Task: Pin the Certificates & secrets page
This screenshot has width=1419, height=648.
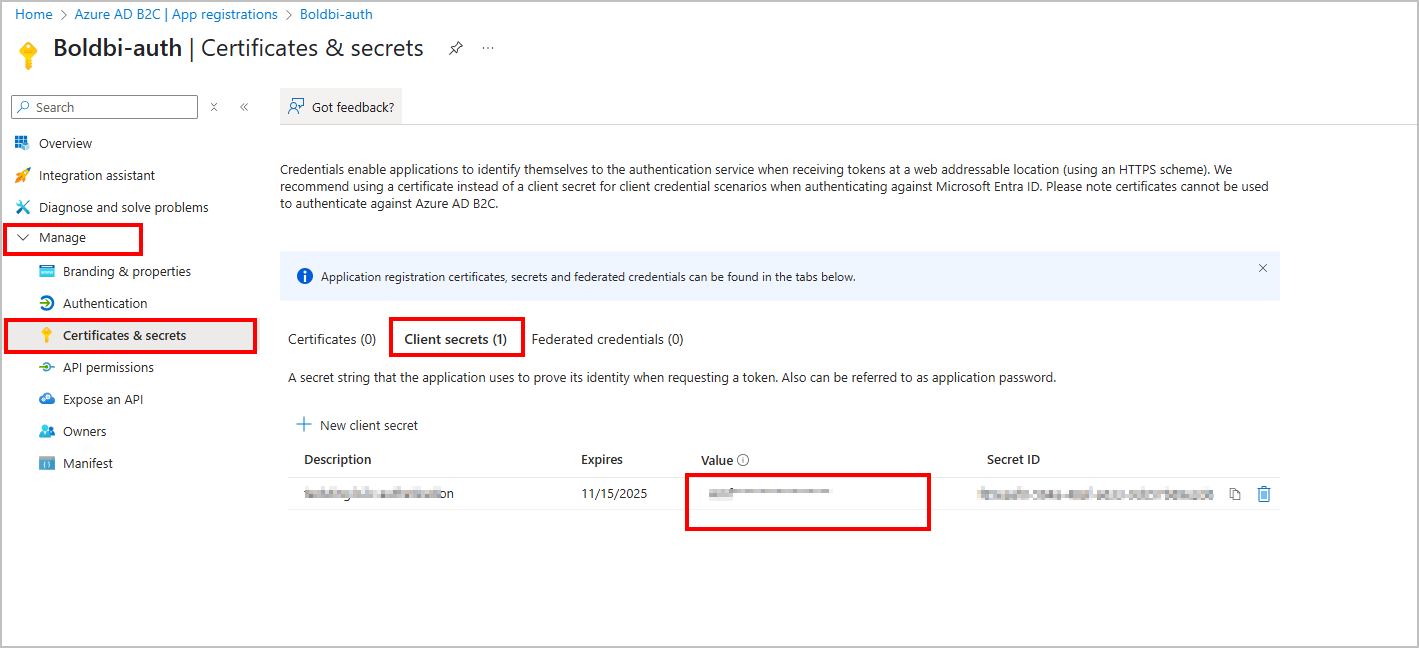Action: click(455, 47)
